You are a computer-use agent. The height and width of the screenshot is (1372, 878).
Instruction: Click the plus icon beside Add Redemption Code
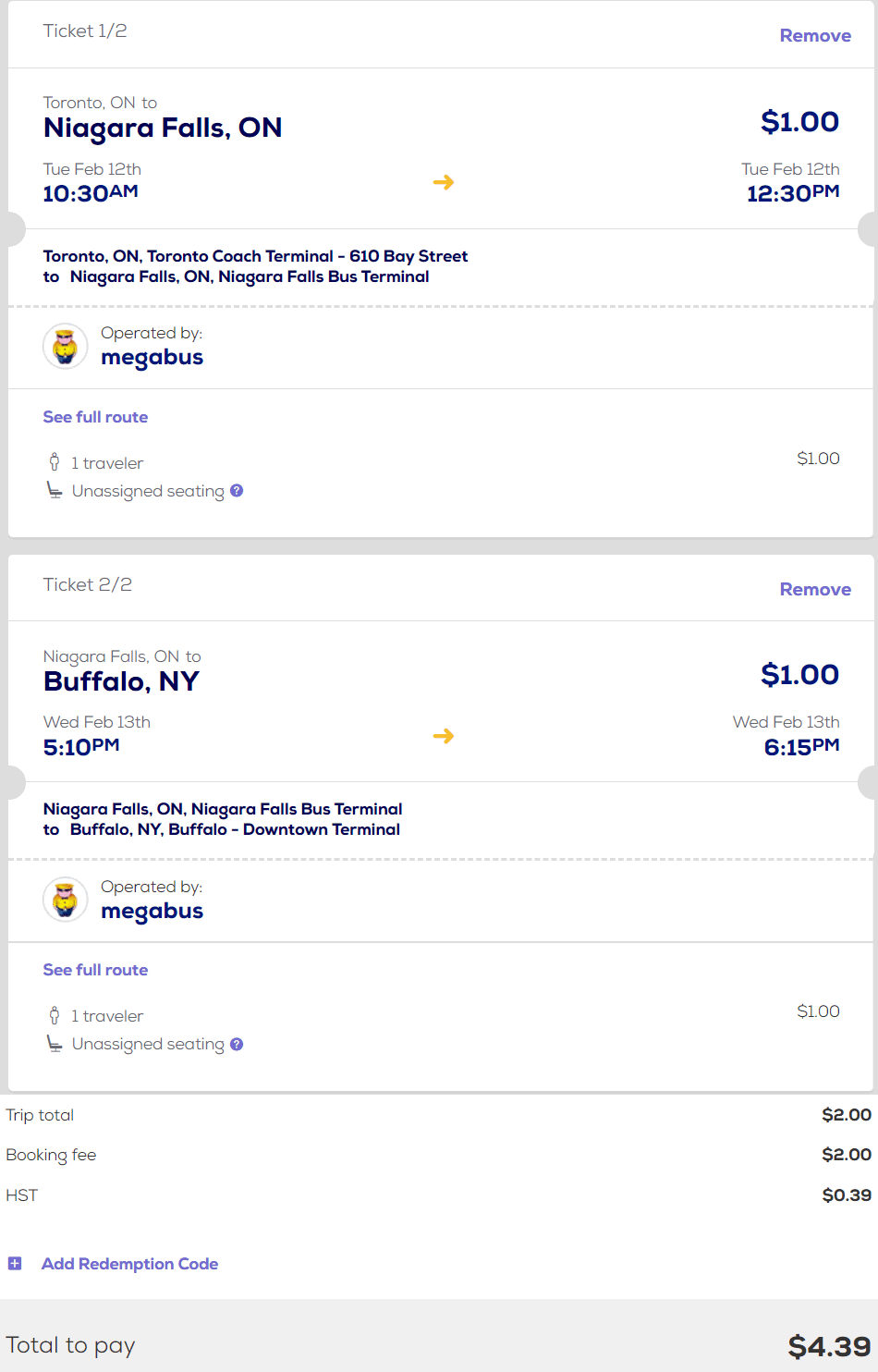pyautogui.click(x=15, y=1264)
